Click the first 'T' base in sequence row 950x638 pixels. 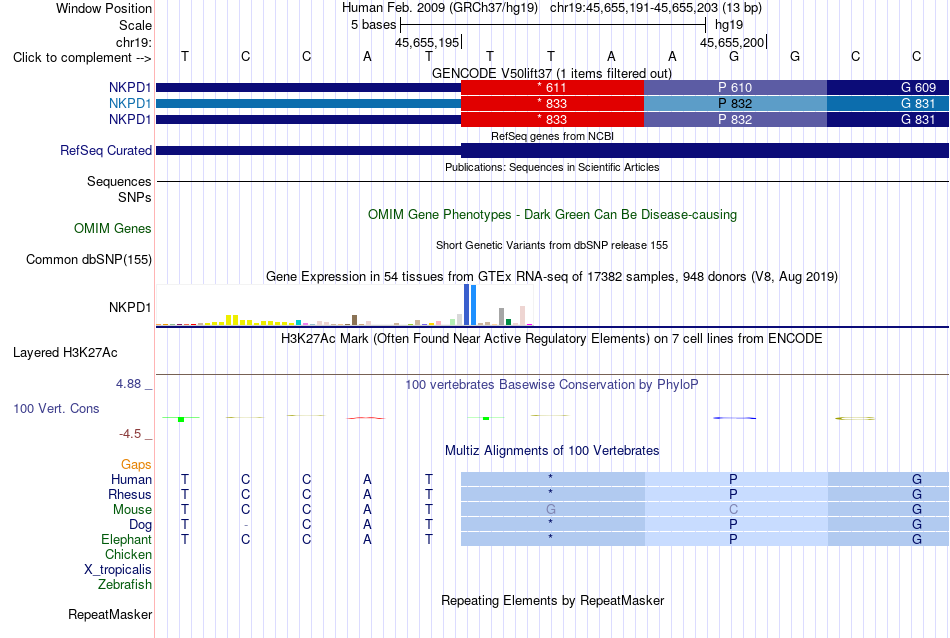click(x=185, y=56)
